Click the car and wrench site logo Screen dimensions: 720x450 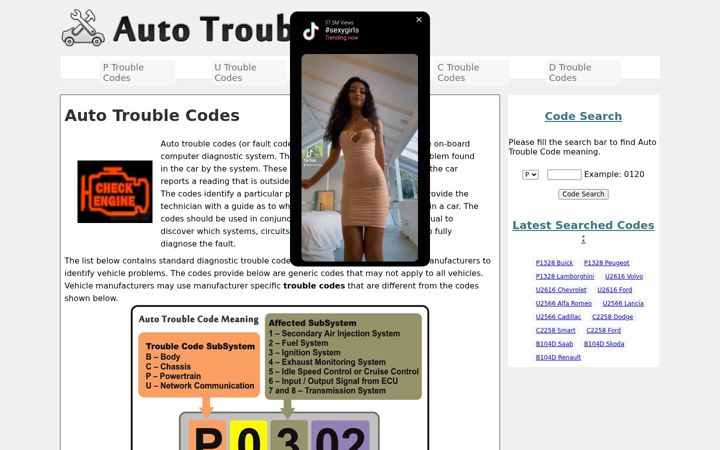coord(83,28)
